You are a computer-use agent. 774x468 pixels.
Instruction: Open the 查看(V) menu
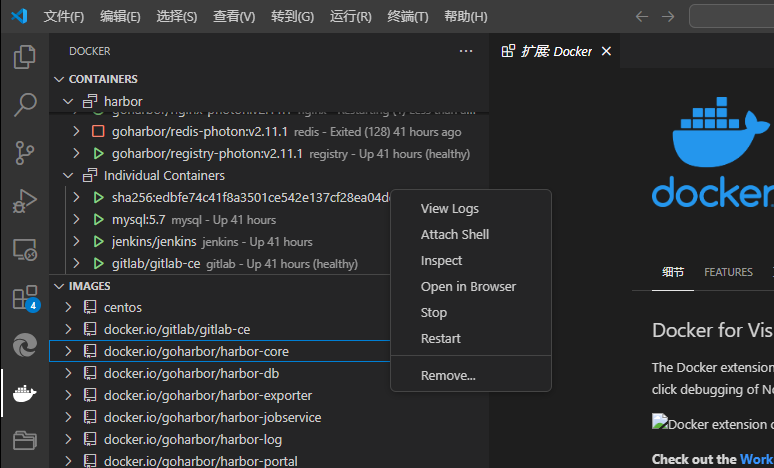234,17
